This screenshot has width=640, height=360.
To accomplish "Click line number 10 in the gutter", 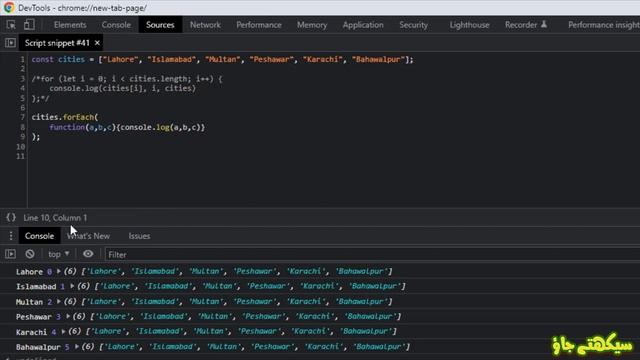I will (21, 147).
